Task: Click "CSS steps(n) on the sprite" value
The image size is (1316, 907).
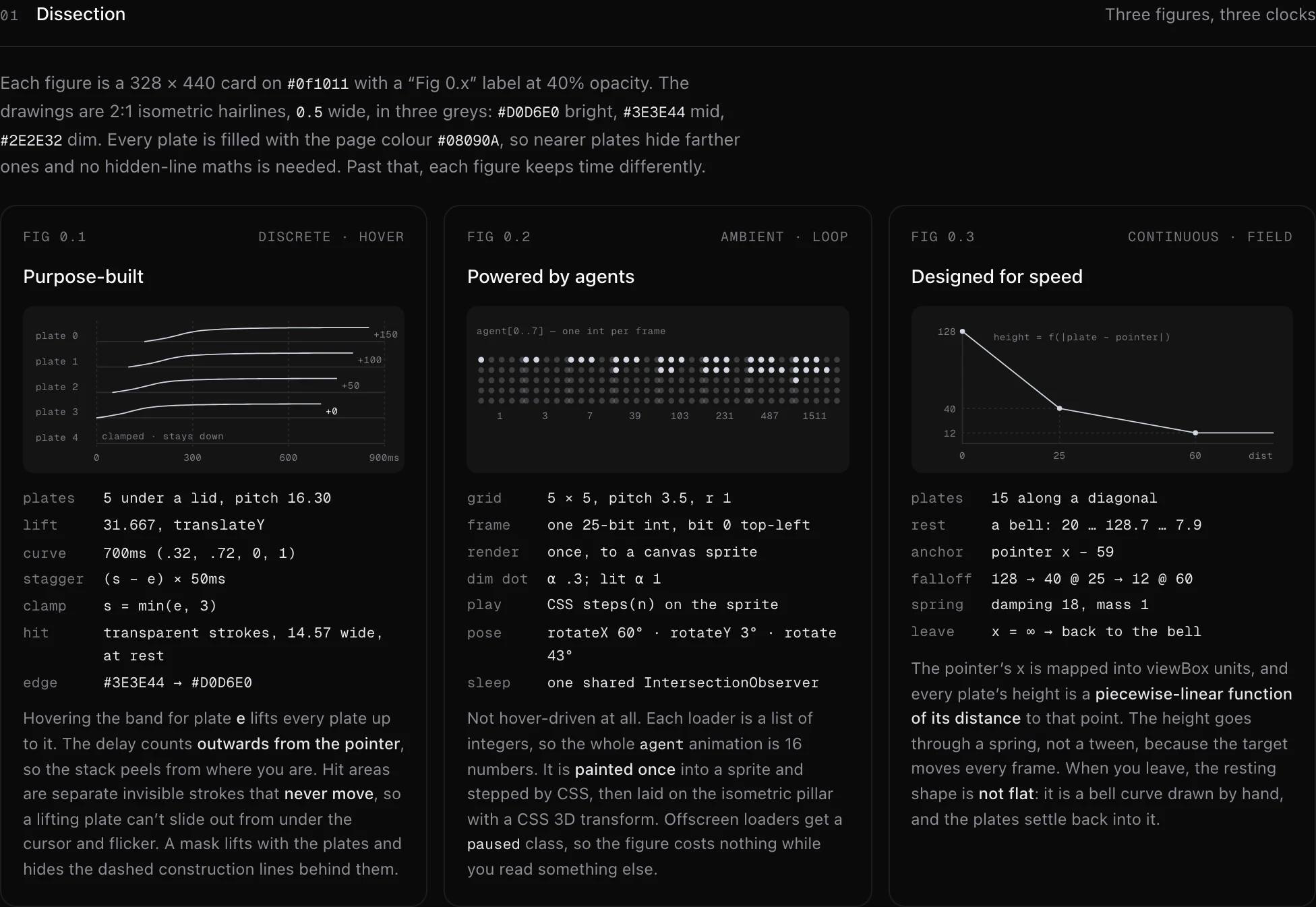Action: pos(663,604)
